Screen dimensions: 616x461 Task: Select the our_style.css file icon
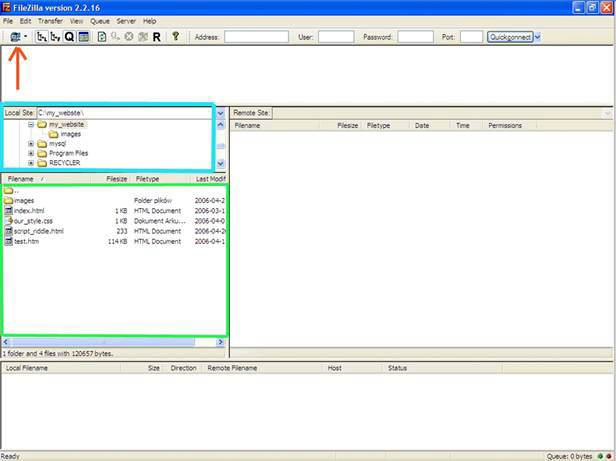tap(8, 221)
